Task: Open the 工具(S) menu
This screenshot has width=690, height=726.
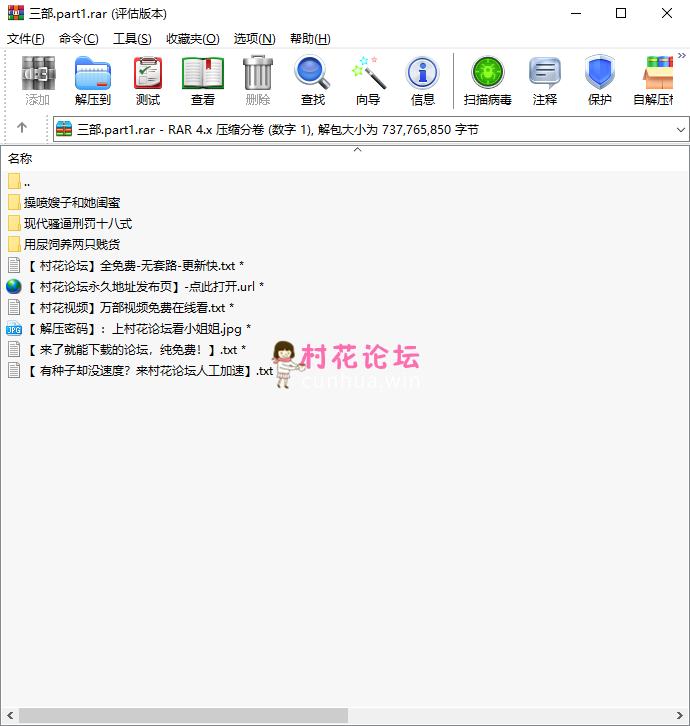Action: (132, 39)
